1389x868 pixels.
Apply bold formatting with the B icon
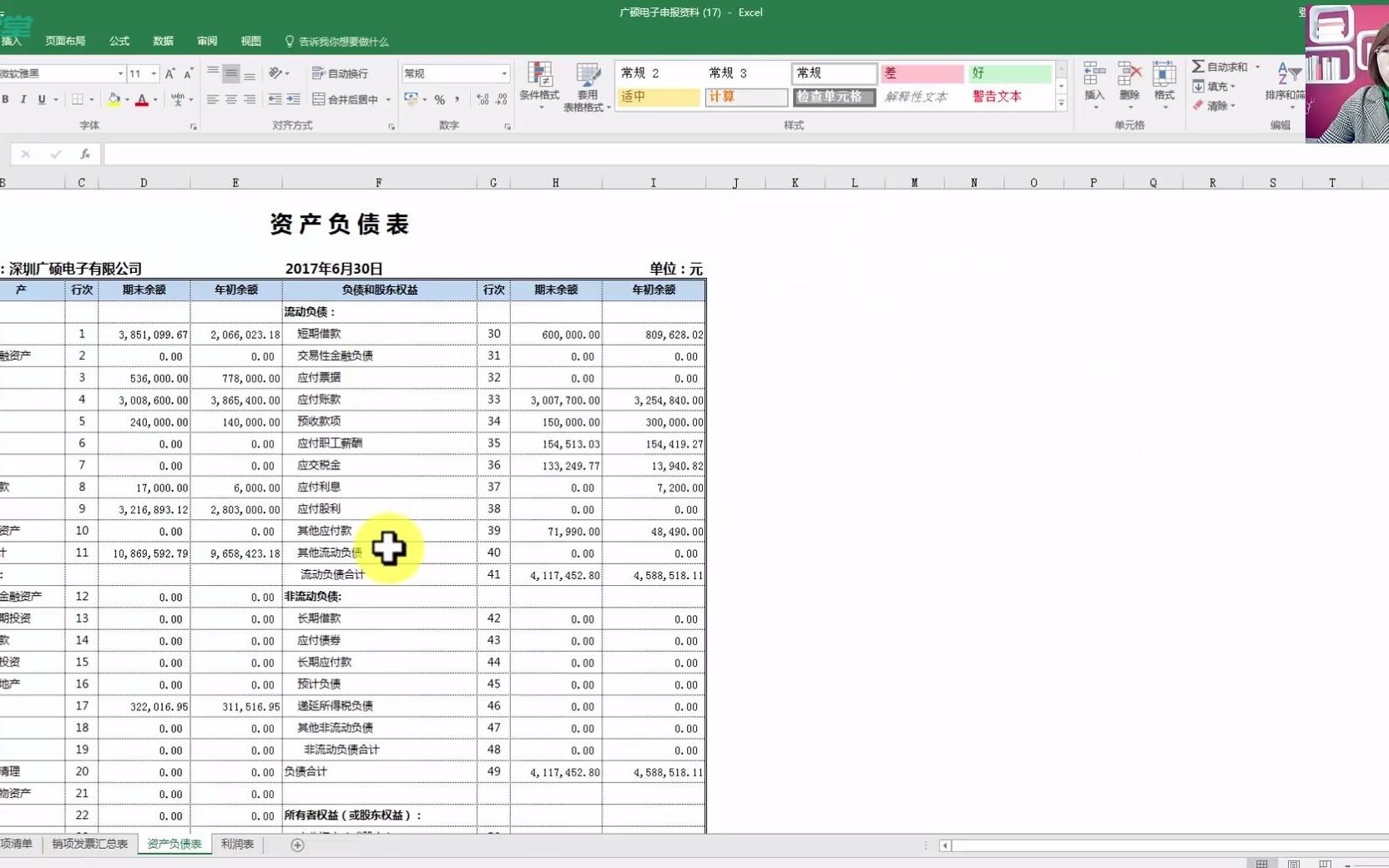click(x=7, y=99)
